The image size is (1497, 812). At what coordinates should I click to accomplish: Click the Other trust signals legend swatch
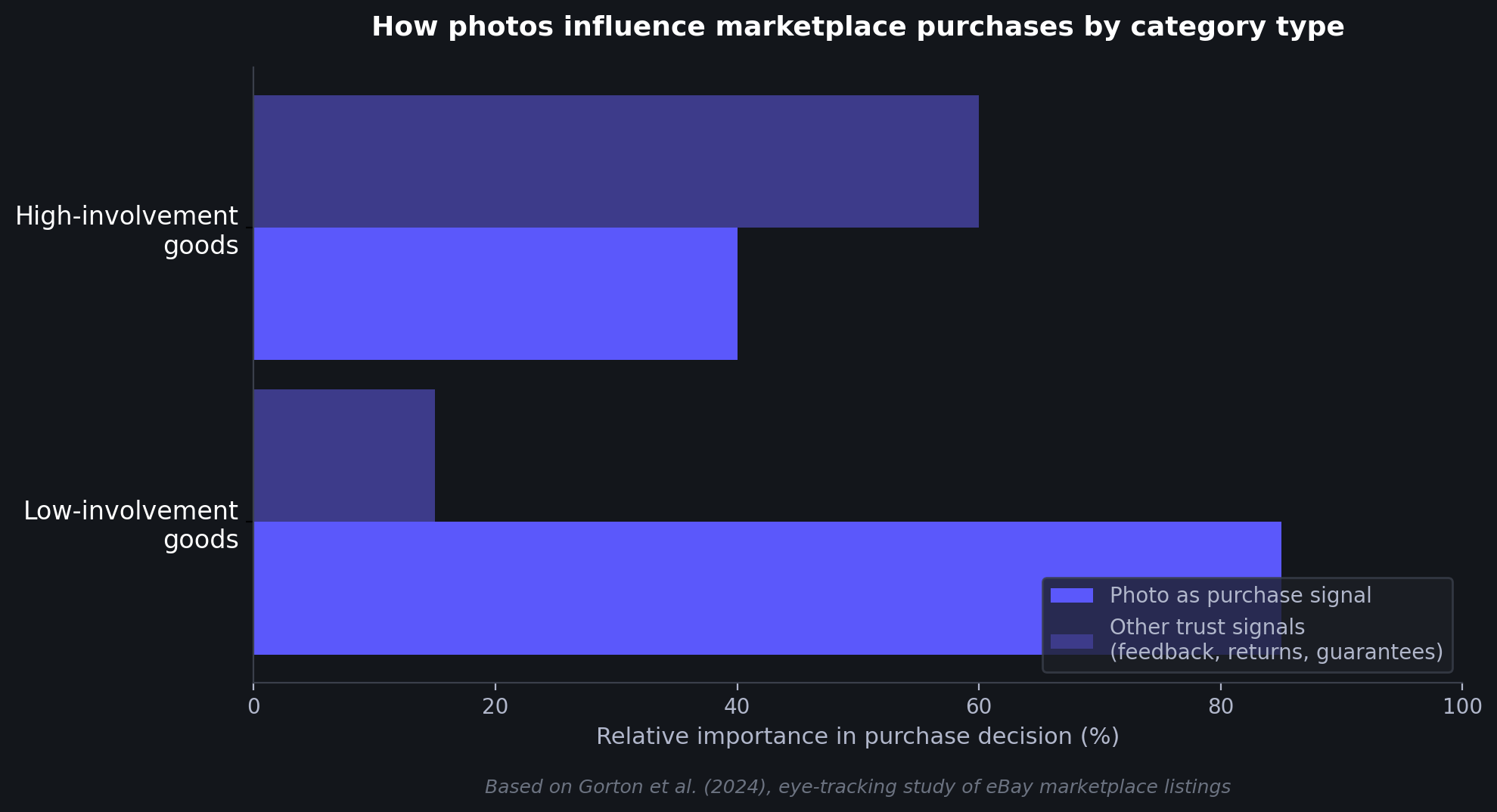[x=1071, y=641]
